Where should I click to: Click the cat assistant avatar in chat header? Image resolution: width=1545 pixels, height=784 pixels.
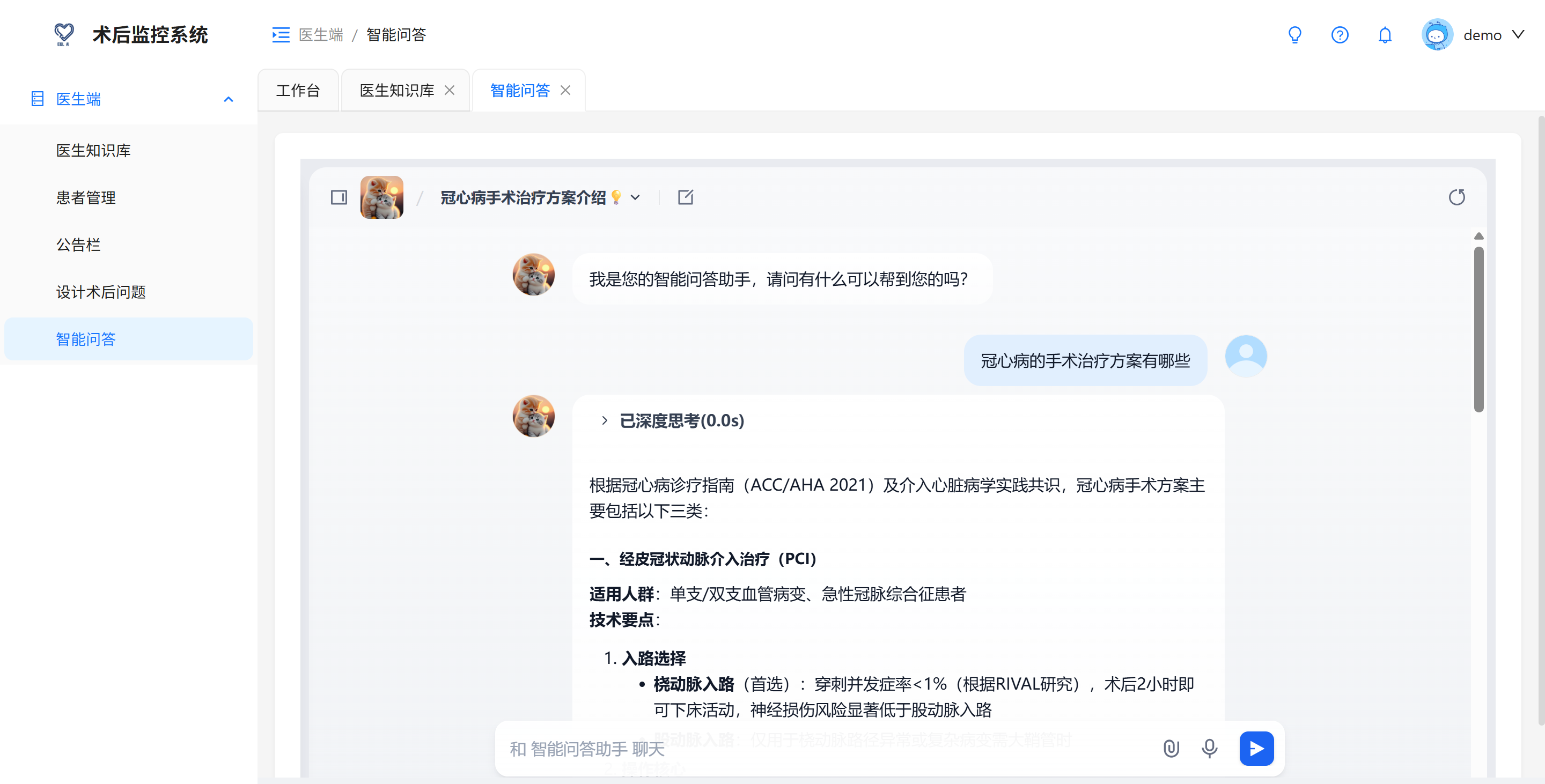[x=381, y=197]
